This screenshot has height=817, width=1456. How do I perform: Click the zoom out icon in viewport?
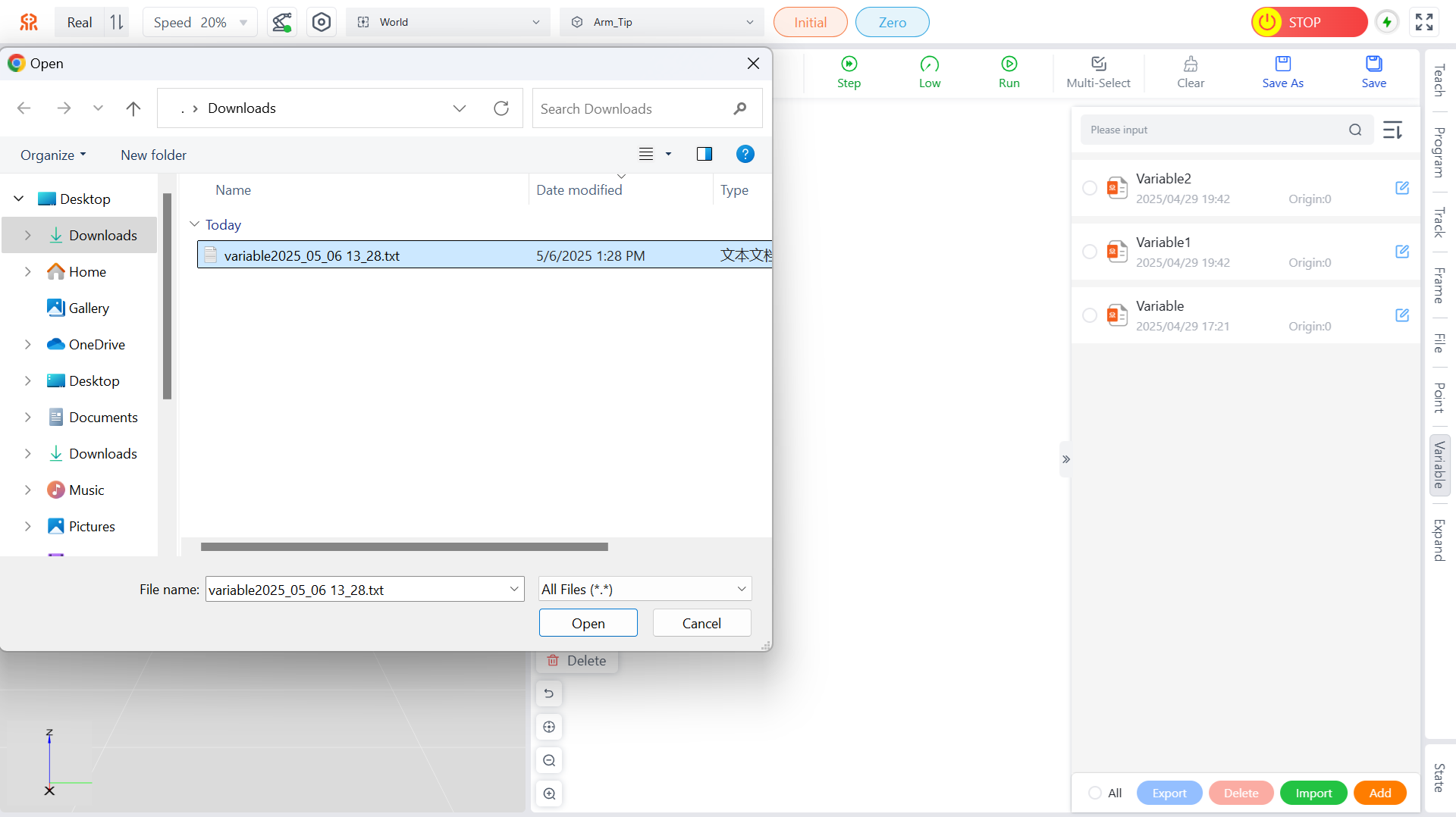(549, 760)
